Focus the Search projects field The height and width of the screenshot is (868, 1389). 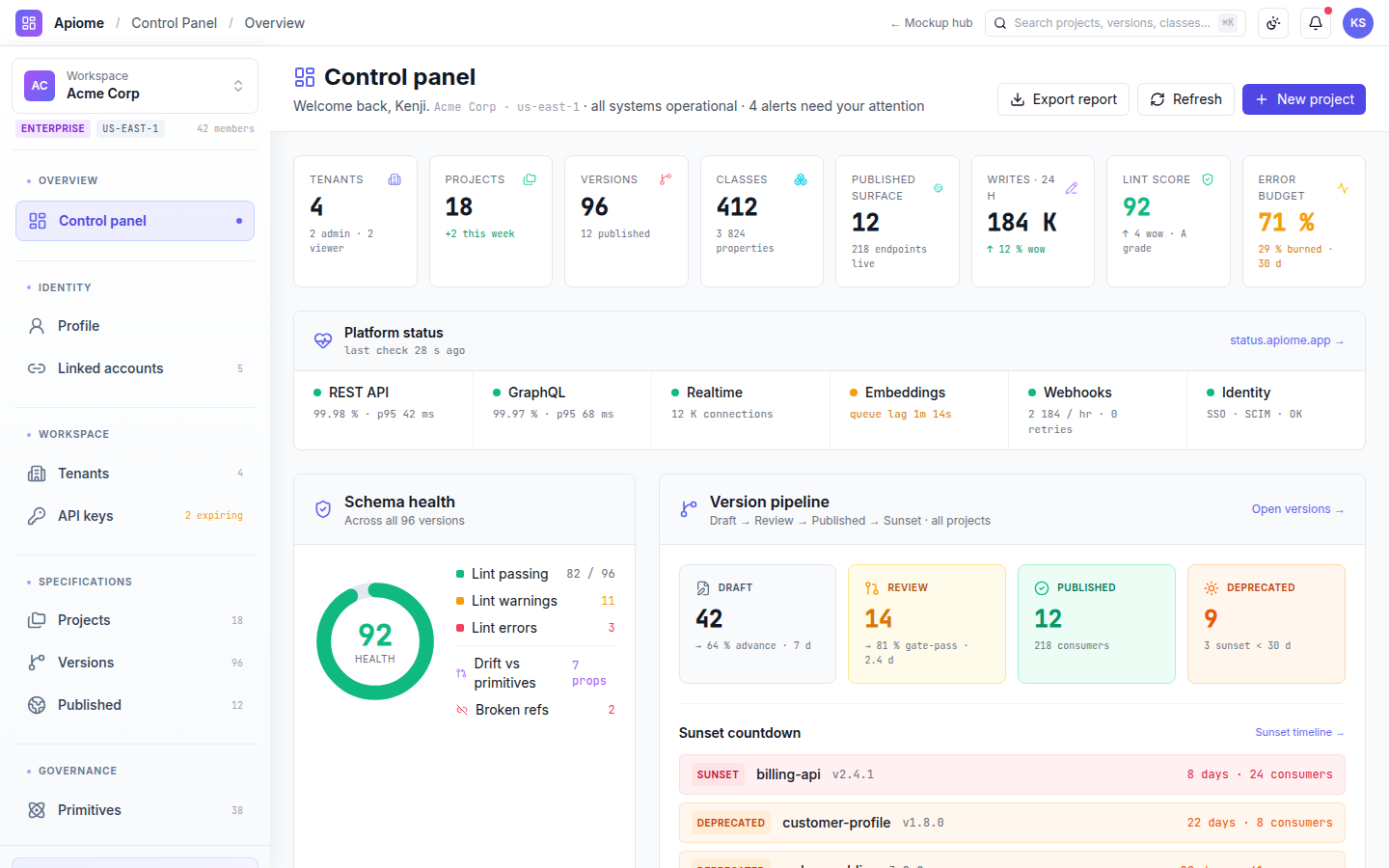tap(1115, 23)
